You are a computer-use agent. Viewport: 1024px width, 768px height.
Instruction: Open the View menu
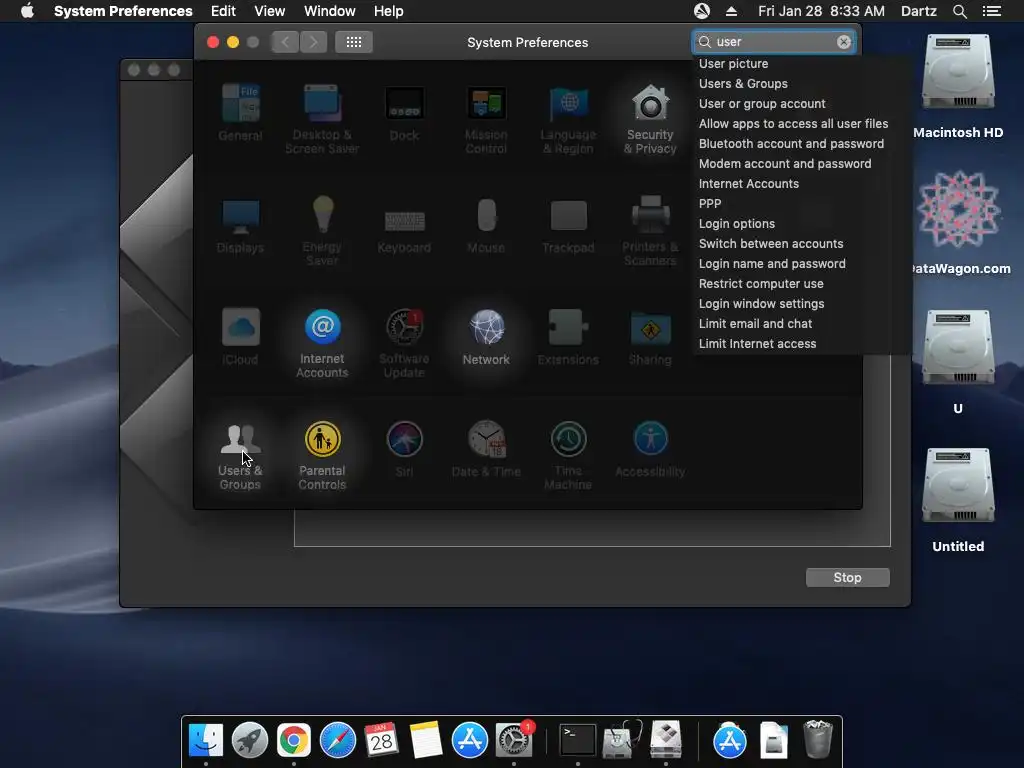[269, 11]
